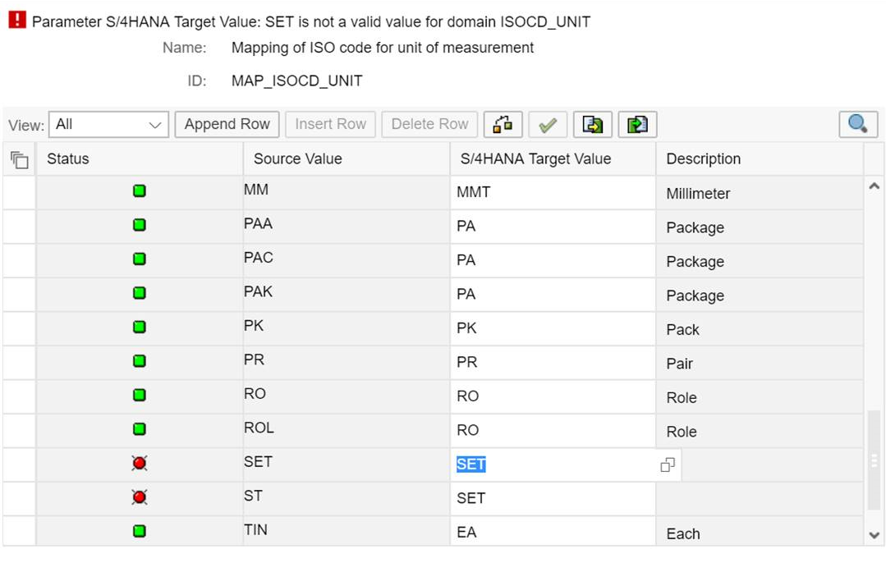892x562 pixels.
Task: Click the Status column header
Action: tap(140, 159)
